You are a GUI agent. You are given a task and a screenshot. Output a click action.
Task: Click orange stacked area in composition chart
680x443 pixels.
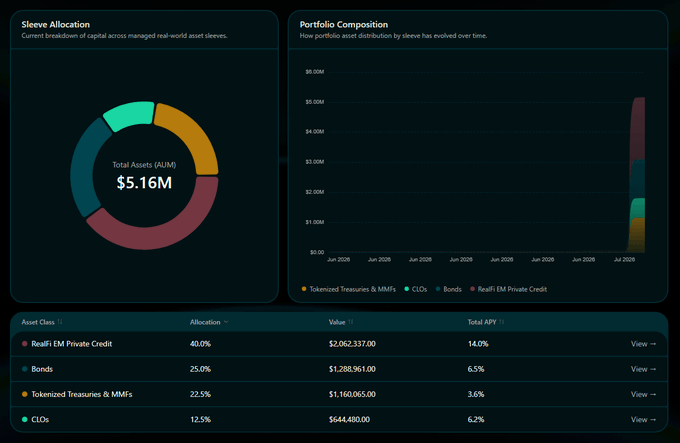638,235
